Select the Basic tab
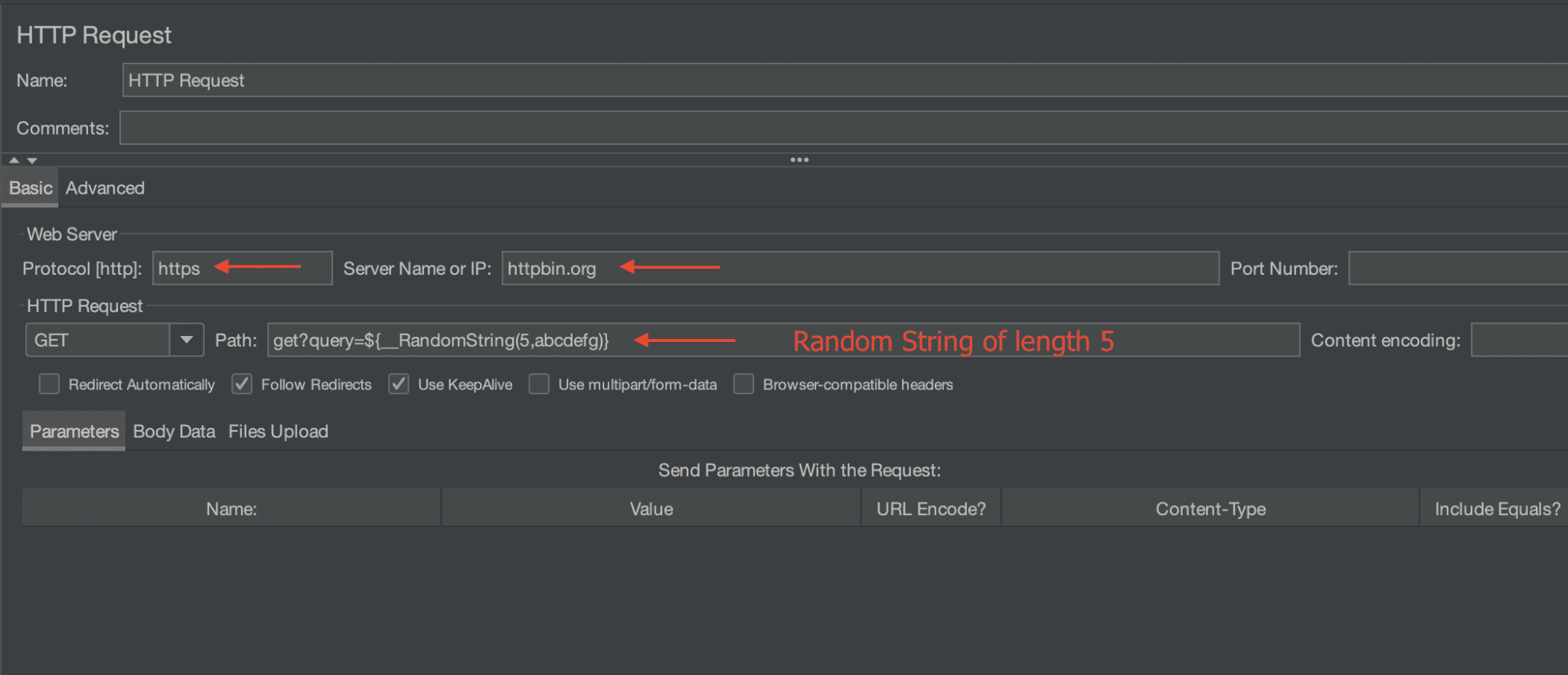This screenshot has width=1568, height=675. pos(31,188)
